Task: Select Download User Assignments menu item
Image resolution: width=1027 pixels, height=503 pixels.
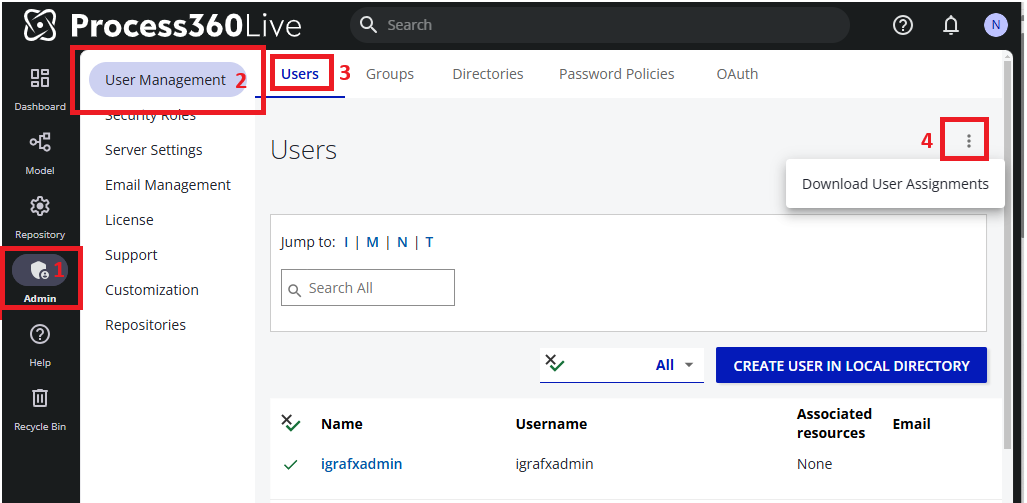Action: pos(895,184)
